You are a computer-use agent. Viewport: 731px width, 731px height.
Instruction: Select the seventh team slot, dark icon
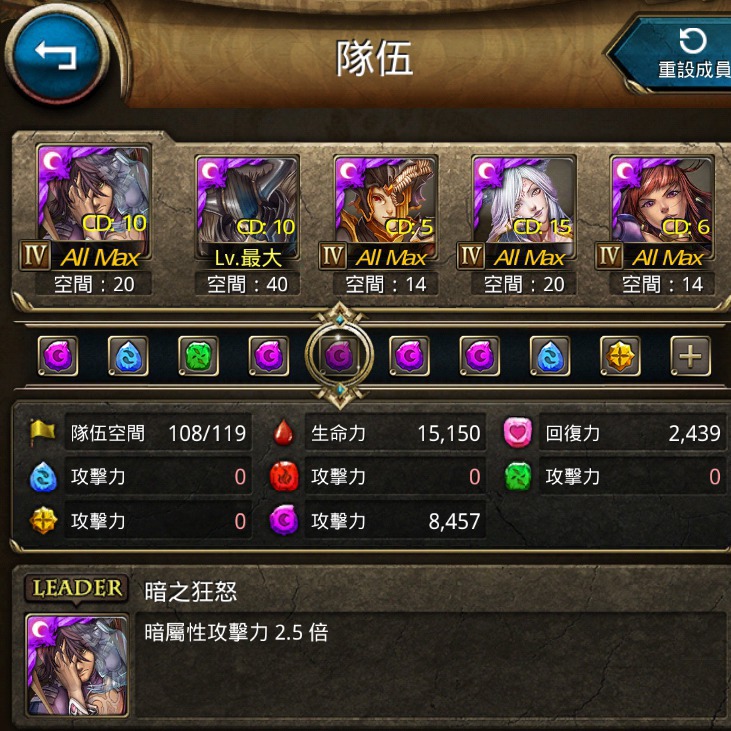click(480, 356)
